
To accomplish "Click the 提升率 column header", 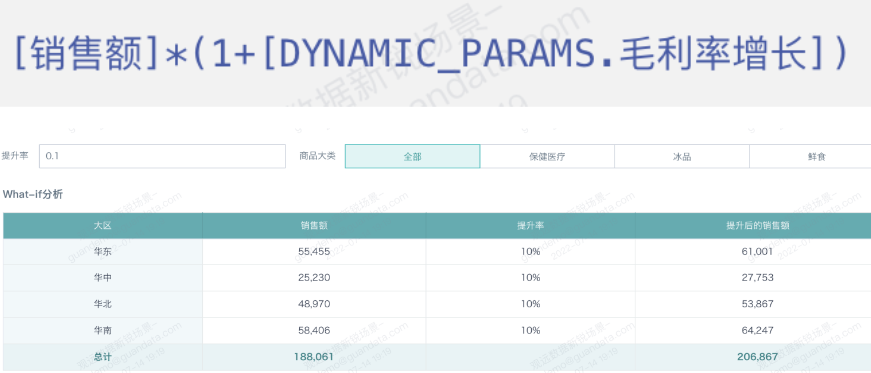I will pyautogui.click(x=530, y=226).
